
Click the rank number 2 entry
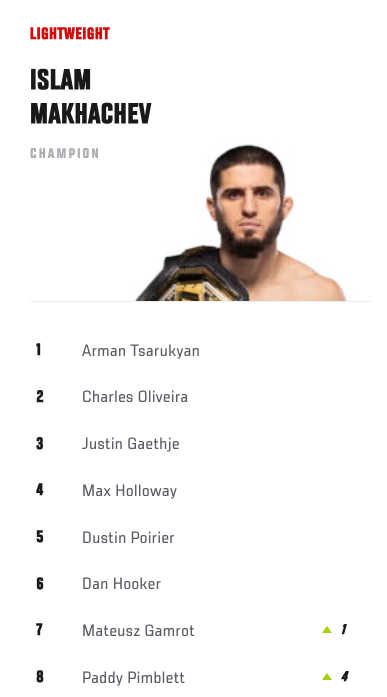coord(40,396)
